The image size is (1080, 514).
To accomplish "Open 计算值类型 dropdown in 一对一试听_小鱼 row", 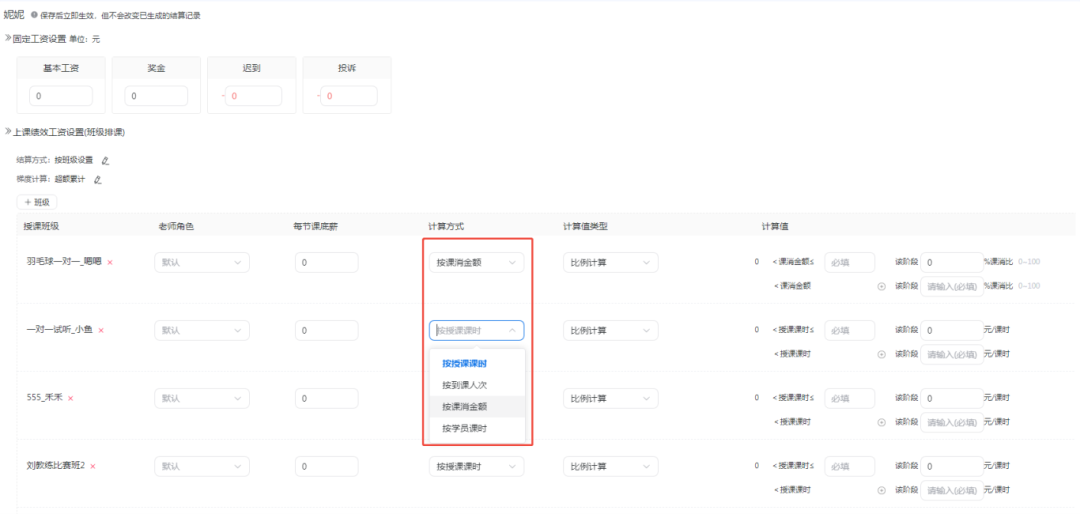I will 610,331.
